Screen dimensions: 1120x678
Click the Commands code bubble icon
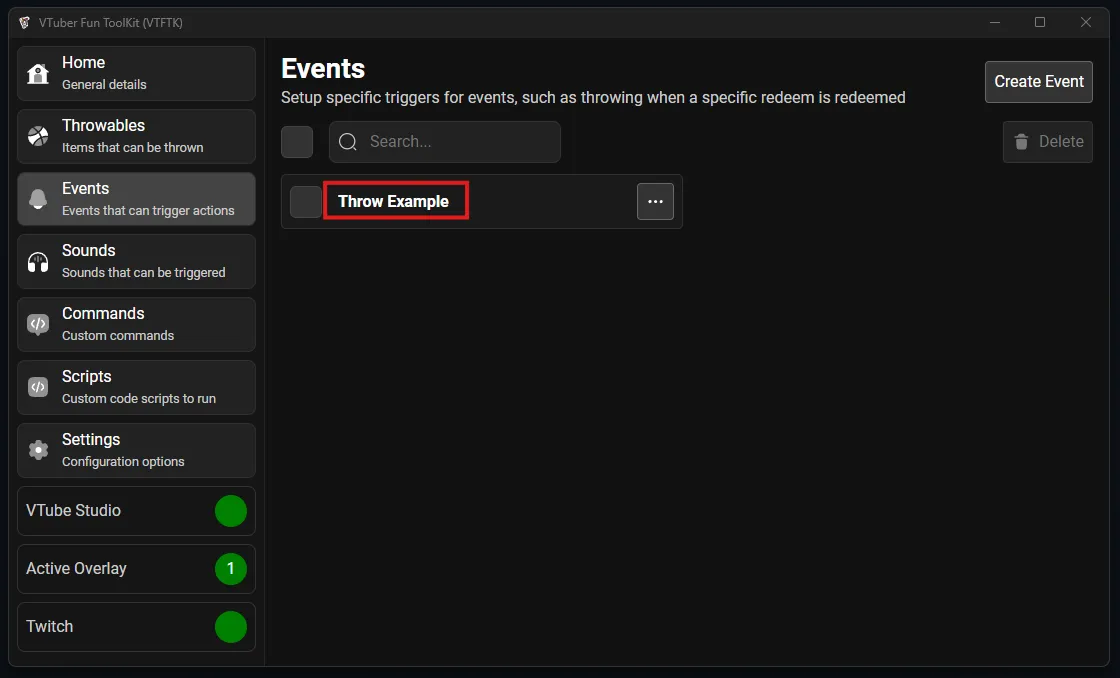point(38,324)
